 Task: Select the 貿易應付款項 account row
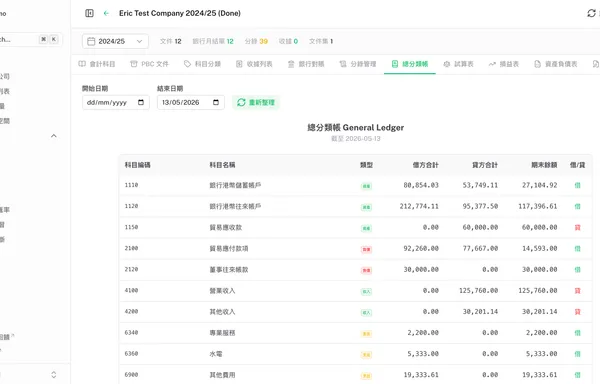[x=355, y=249]
